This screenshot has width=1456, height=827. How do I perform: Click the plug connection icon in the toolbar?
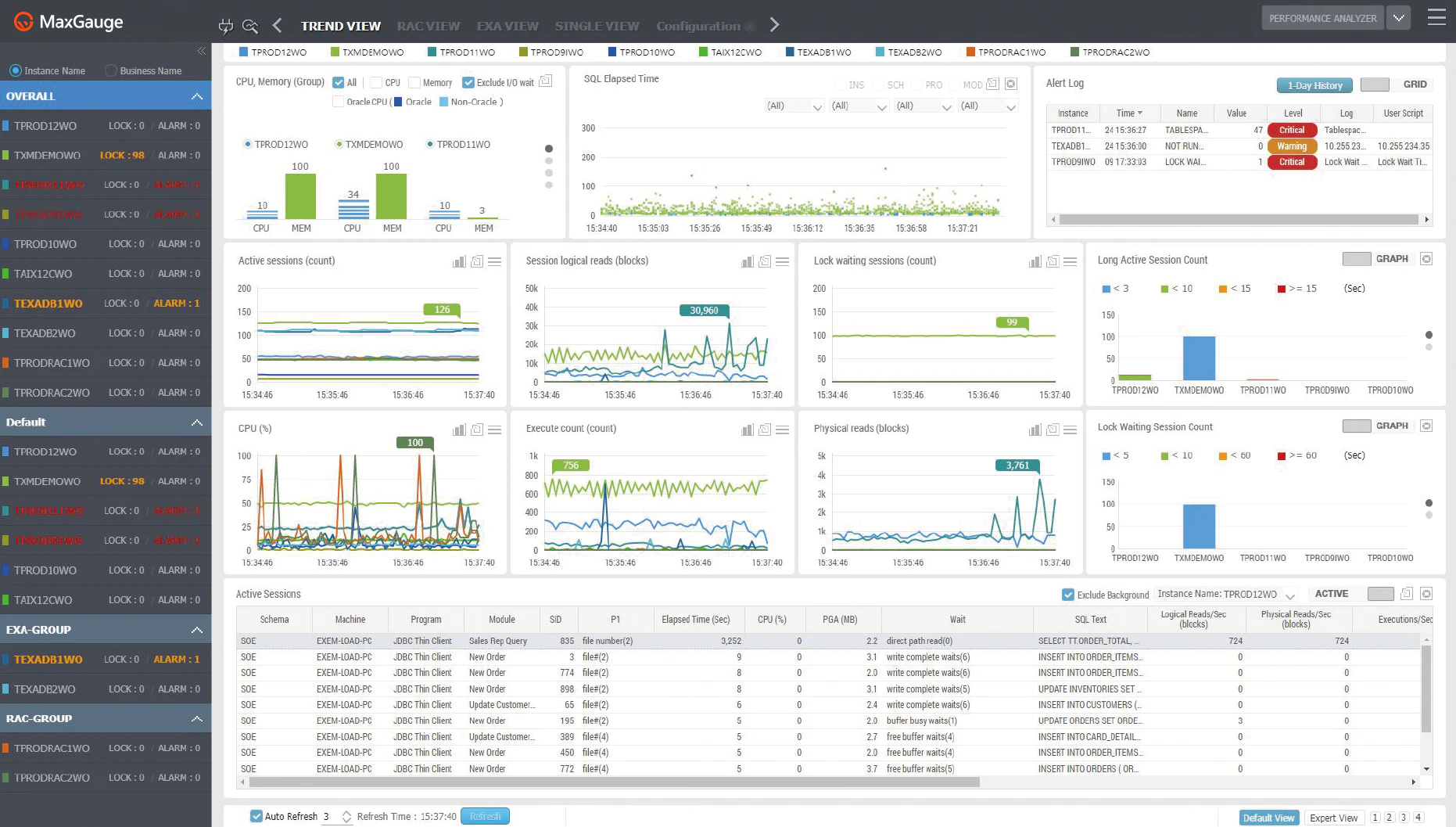[x=226, y=25]
